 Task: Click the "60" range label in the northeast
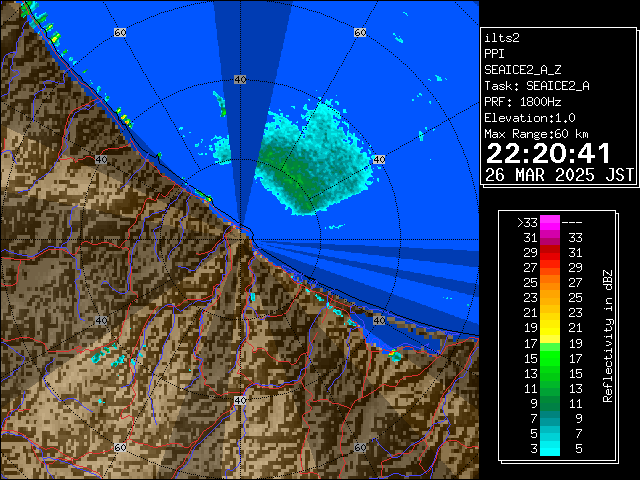pos(360,32)
